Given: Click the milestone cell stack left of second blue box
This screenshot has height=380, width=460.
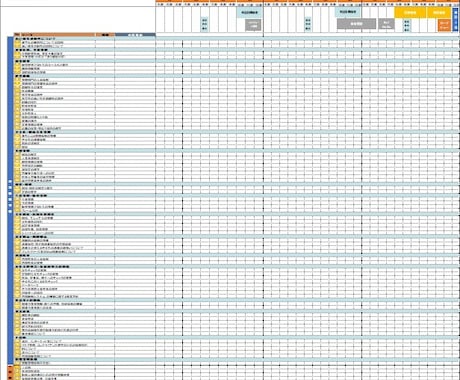Looking at the screenshot, I should point(308,24).
